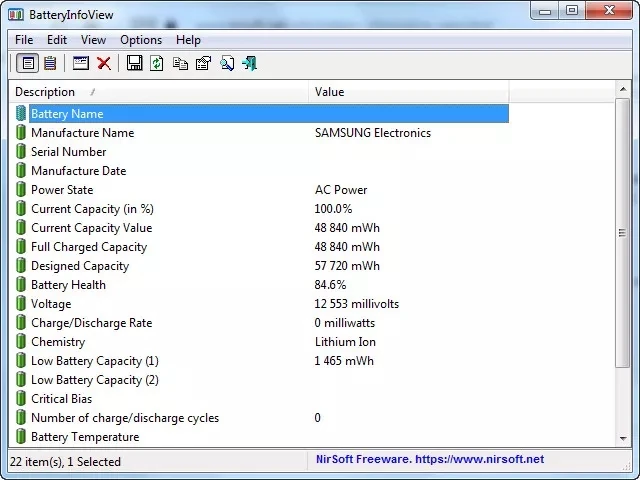Click battery icon beside Current Capacity (in %)
Viewport: 640px width, 480px height.
21,209
